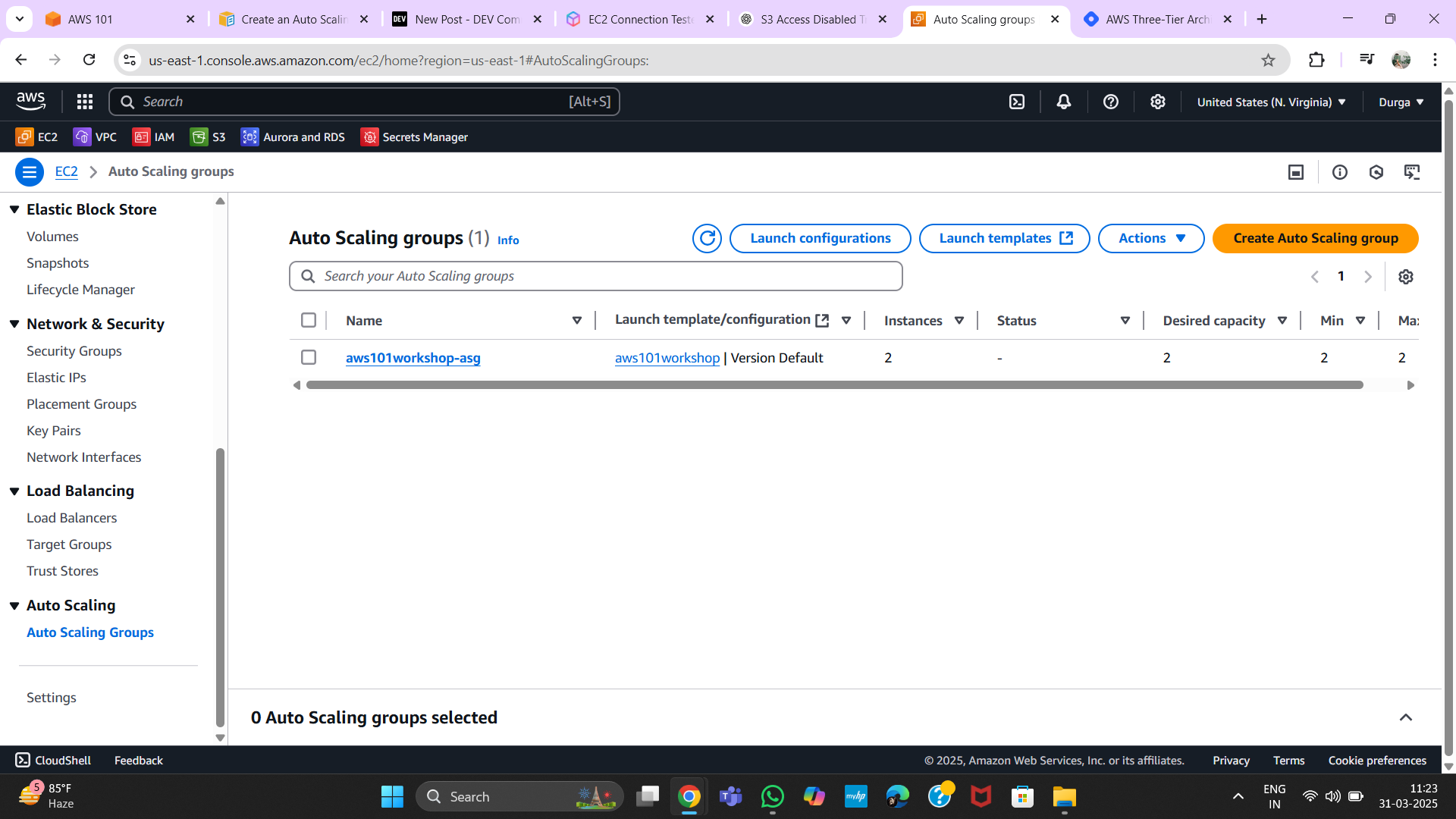The height and width of the screenshot is (819, 1456).
Task: Open File Explorer from the taskbar
Action: tap(1064, 796)
